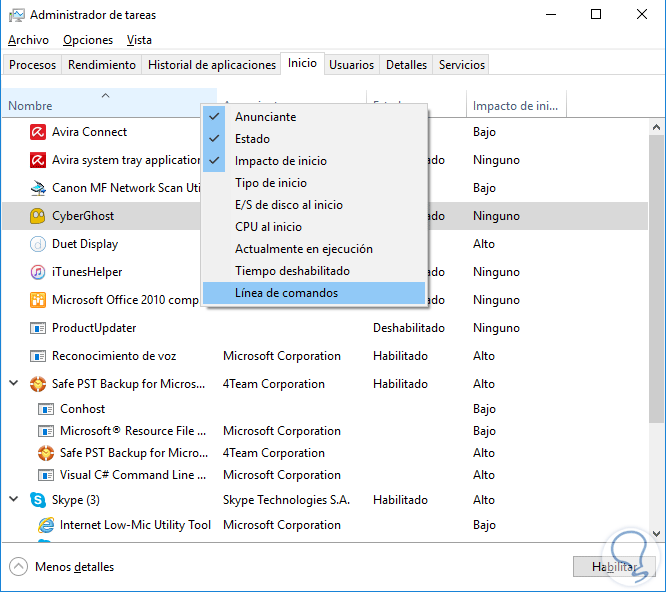Click the Microsoft Resource File icon

46,431
